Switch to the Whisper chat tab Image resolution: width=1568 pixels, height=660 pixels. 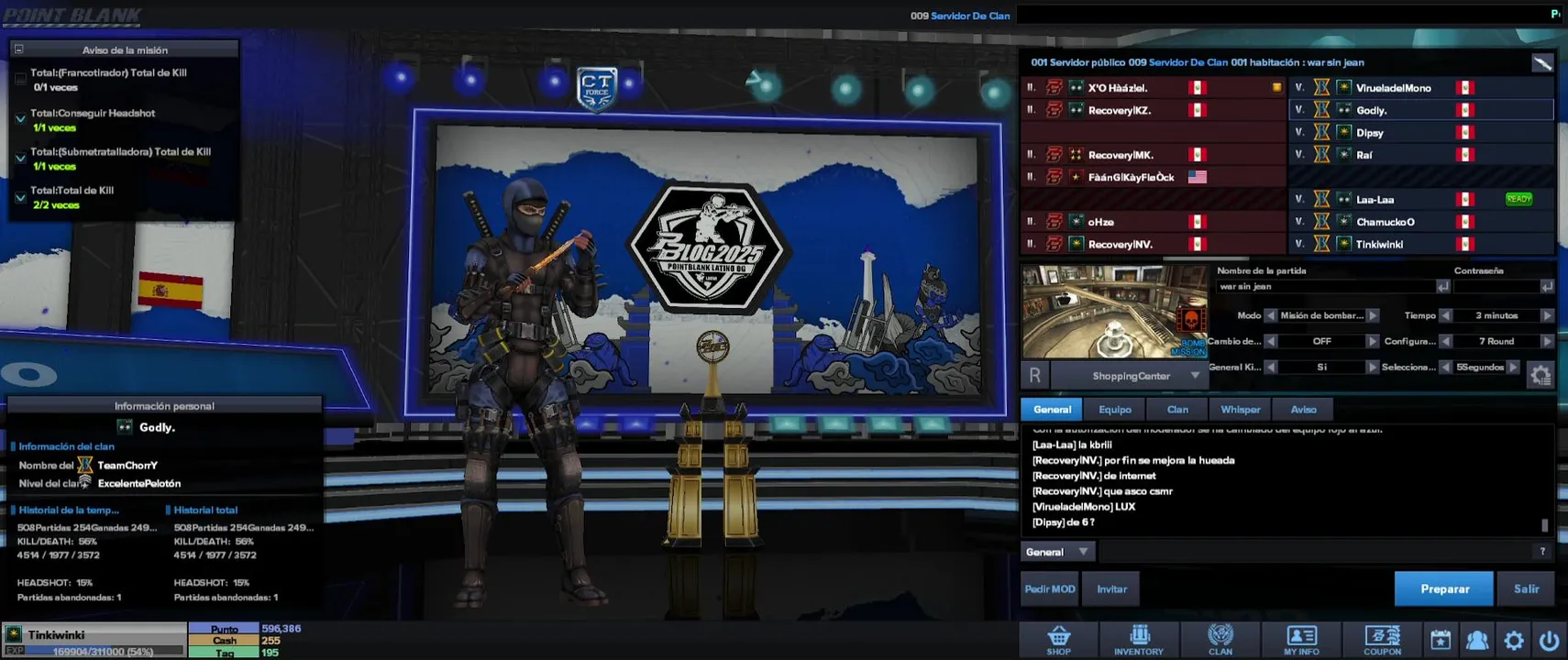point(1241,410)
